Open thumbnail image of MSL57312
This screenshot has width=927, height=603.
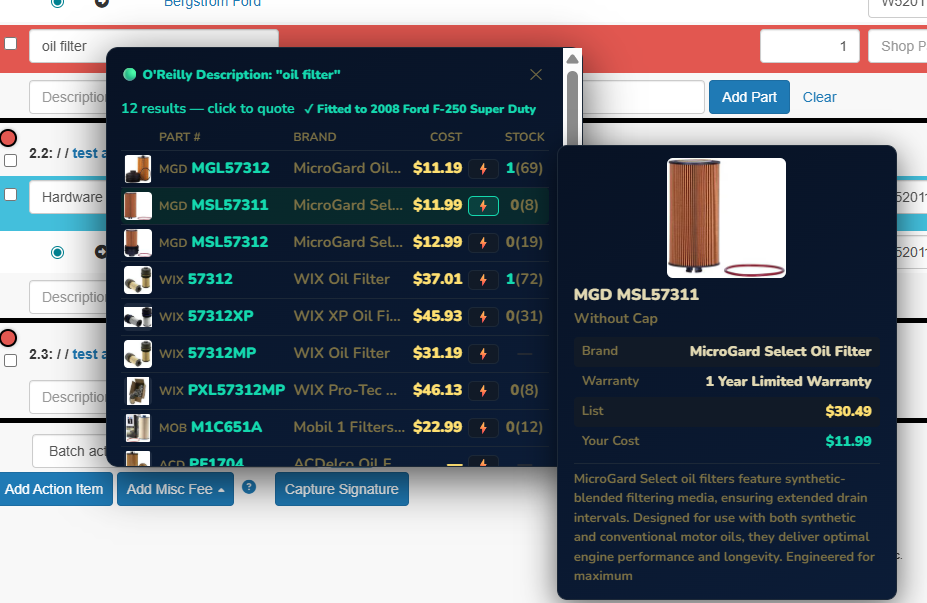pos(138,242)
